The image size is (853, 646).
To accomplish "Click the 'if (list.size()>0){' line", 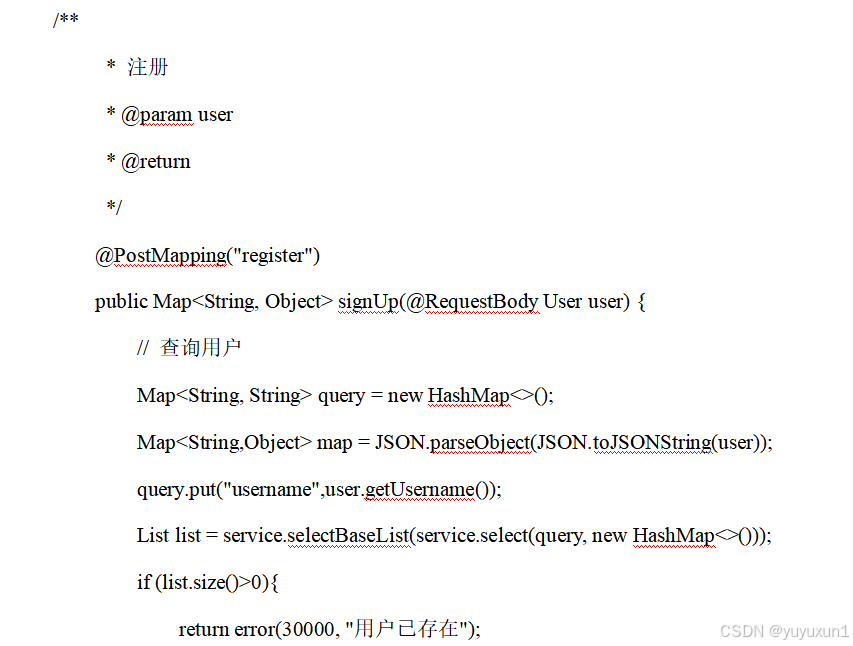I will pyautogui.click(x=208, y=583).
